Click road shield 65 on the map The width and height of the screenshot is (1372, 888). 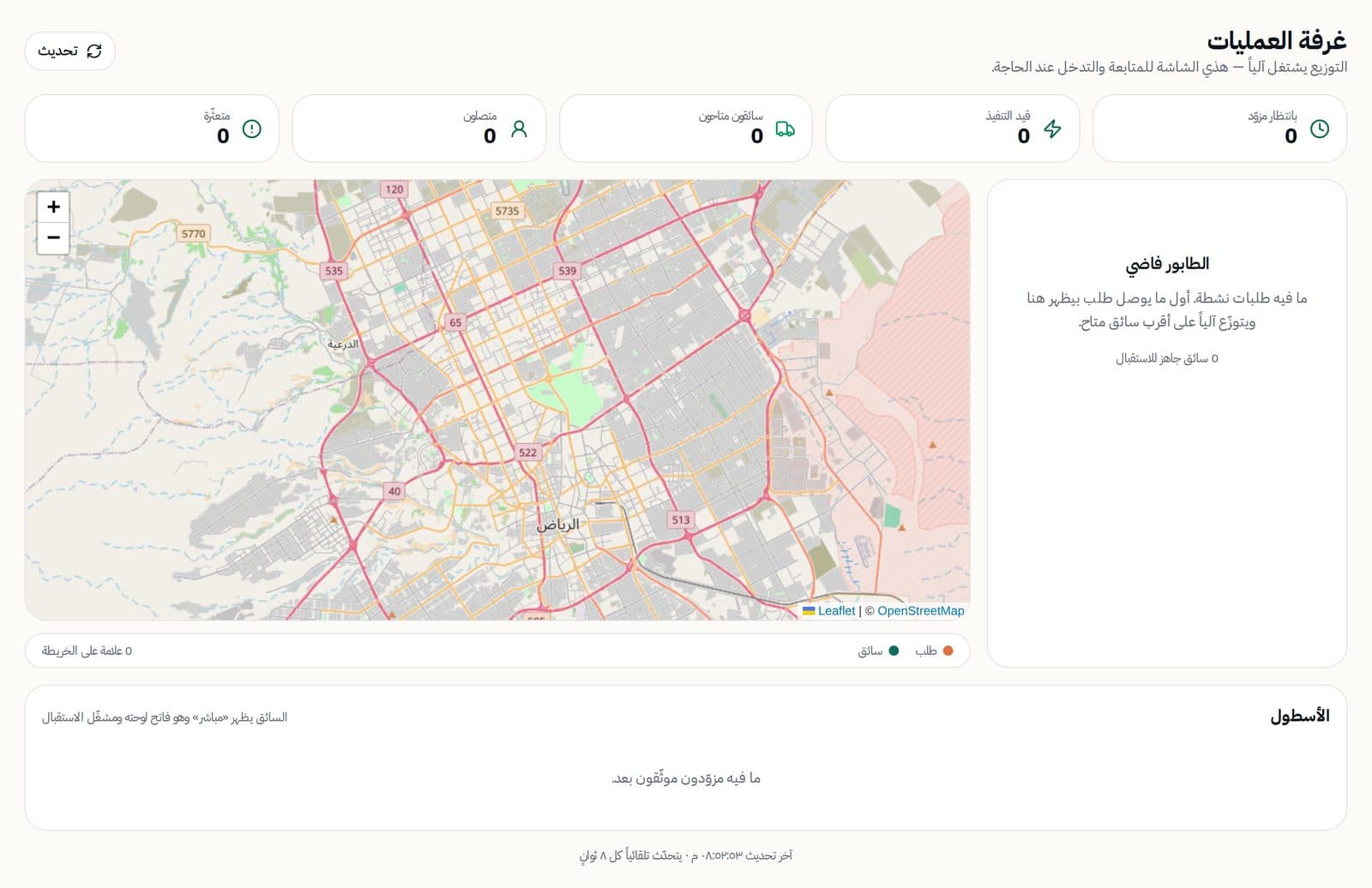(455, 322)
